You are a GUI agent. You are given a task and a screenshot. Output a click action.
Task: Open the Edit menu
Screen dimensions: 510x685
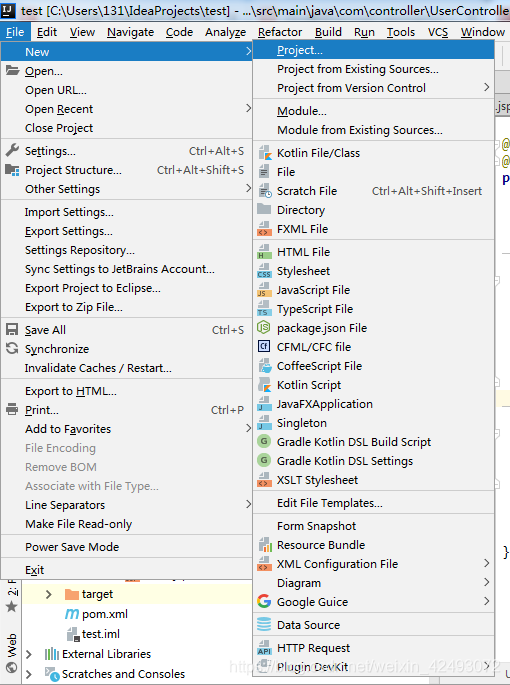47,32
